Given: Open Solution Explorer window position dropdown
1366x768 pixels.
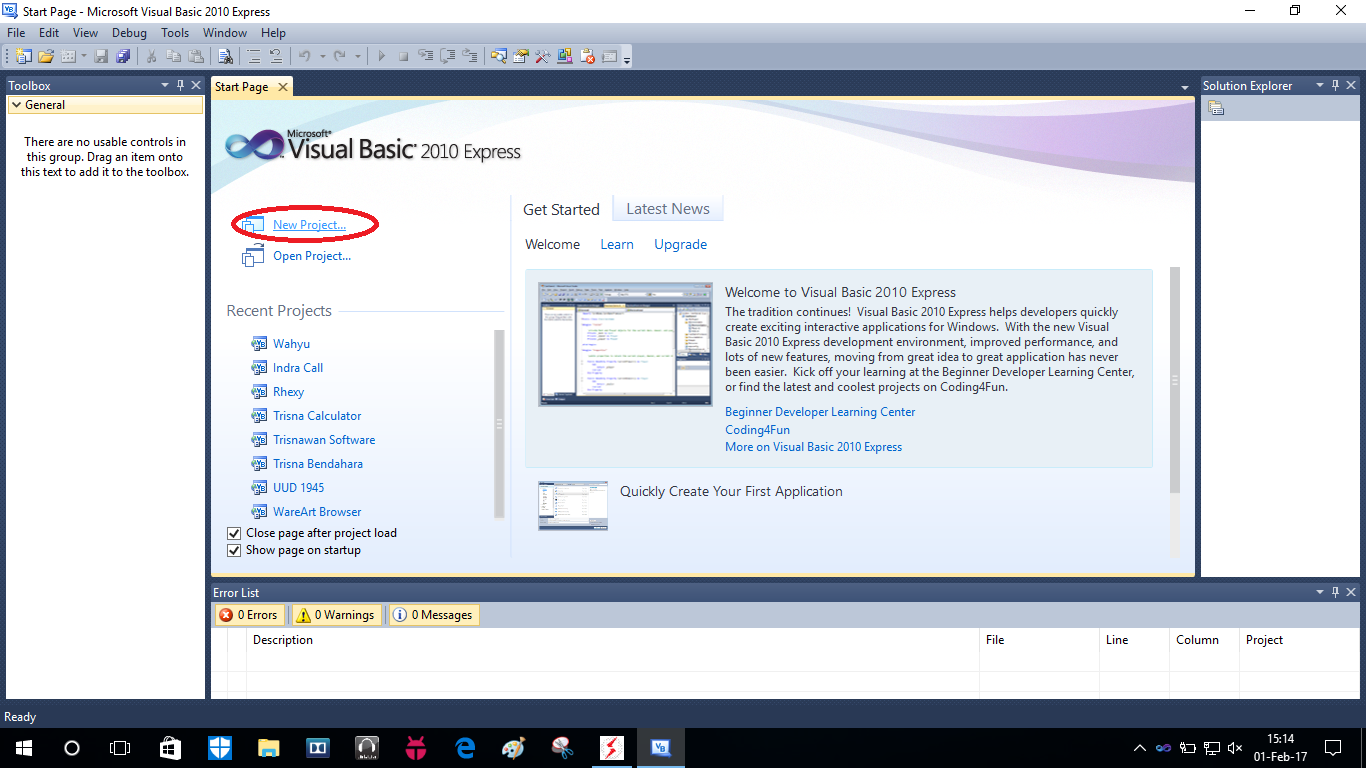Looking at the screenshot, I should [x=1320, y=86].
